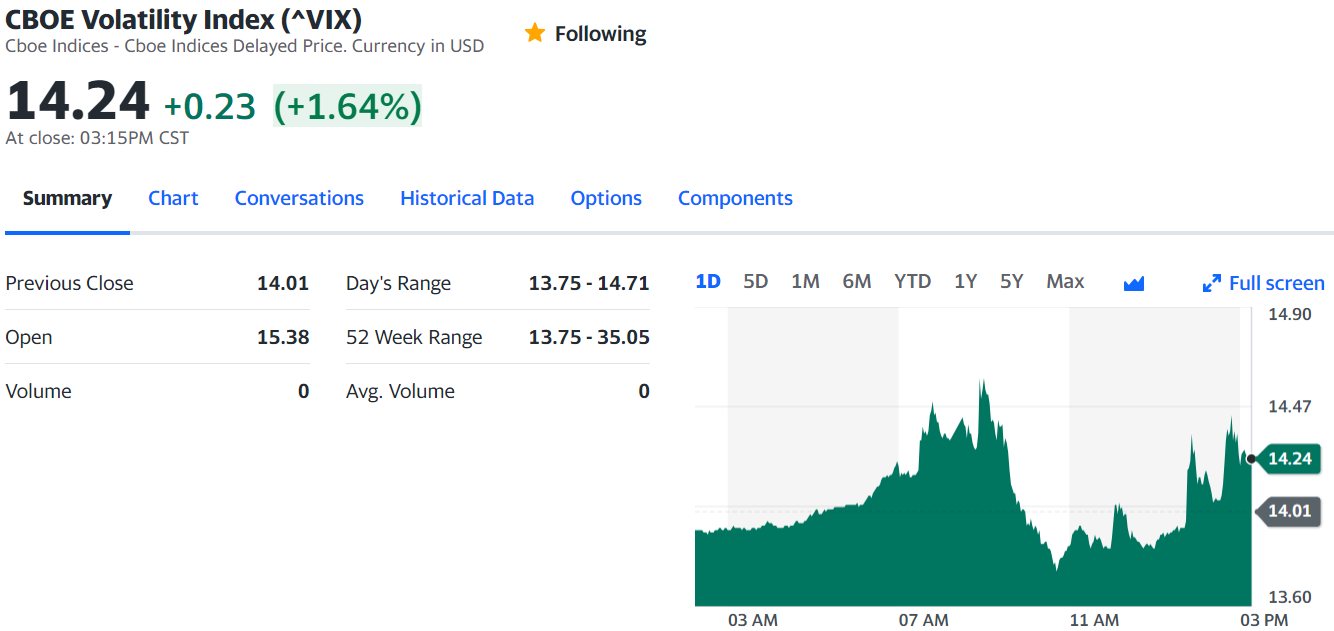Click the large 14.24 price value

click(x=78, y=101)
